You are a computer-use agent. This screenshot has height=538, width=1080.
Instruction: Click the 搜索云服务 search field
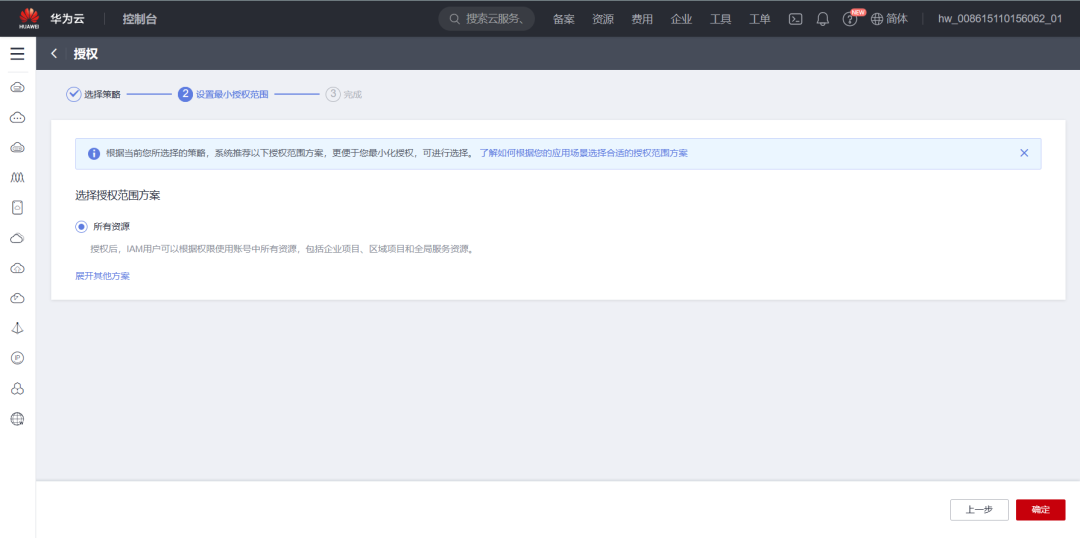pyautogui.click(x=486, y=19)
